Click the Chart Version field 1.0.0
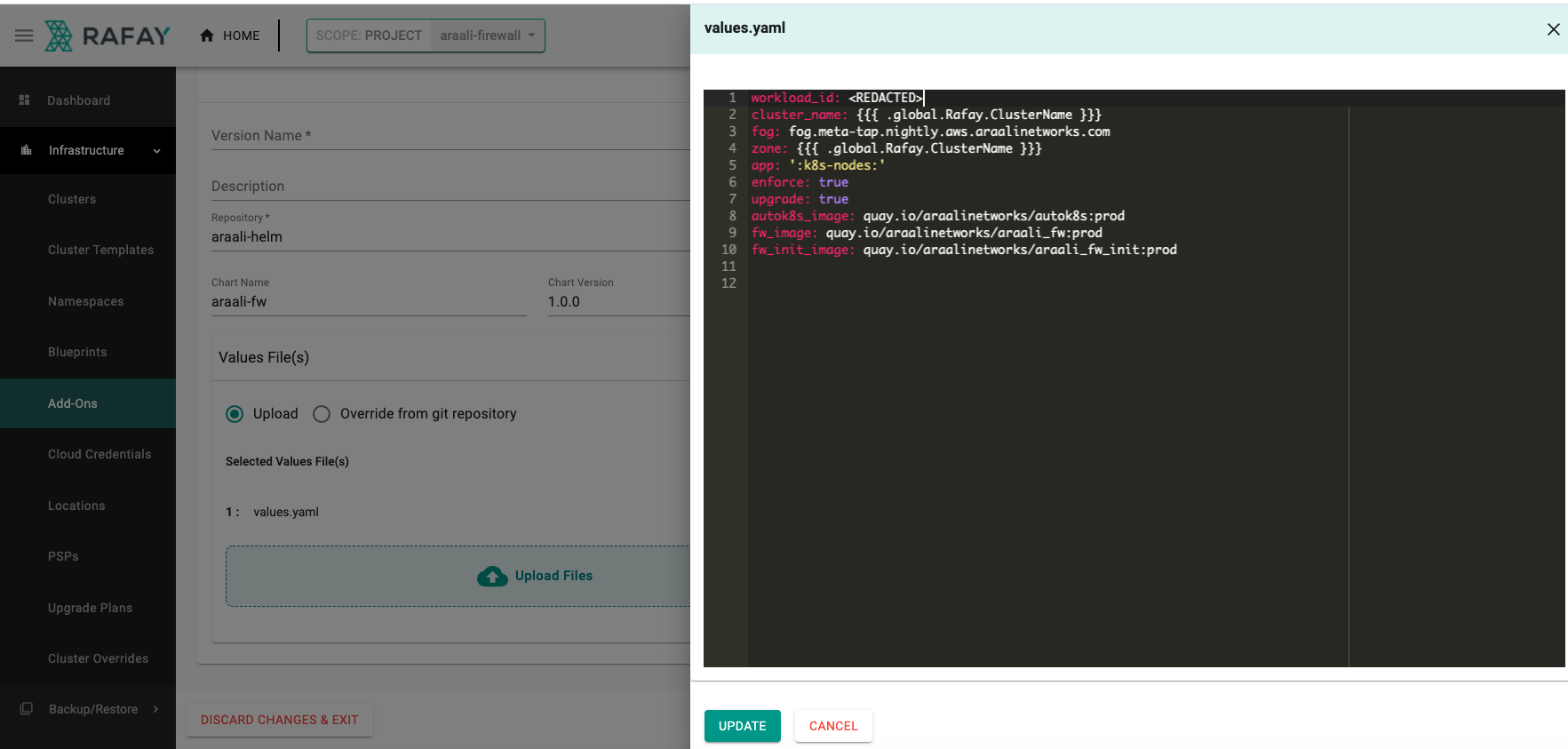The image size is (1568, 749). click(618, 302)
